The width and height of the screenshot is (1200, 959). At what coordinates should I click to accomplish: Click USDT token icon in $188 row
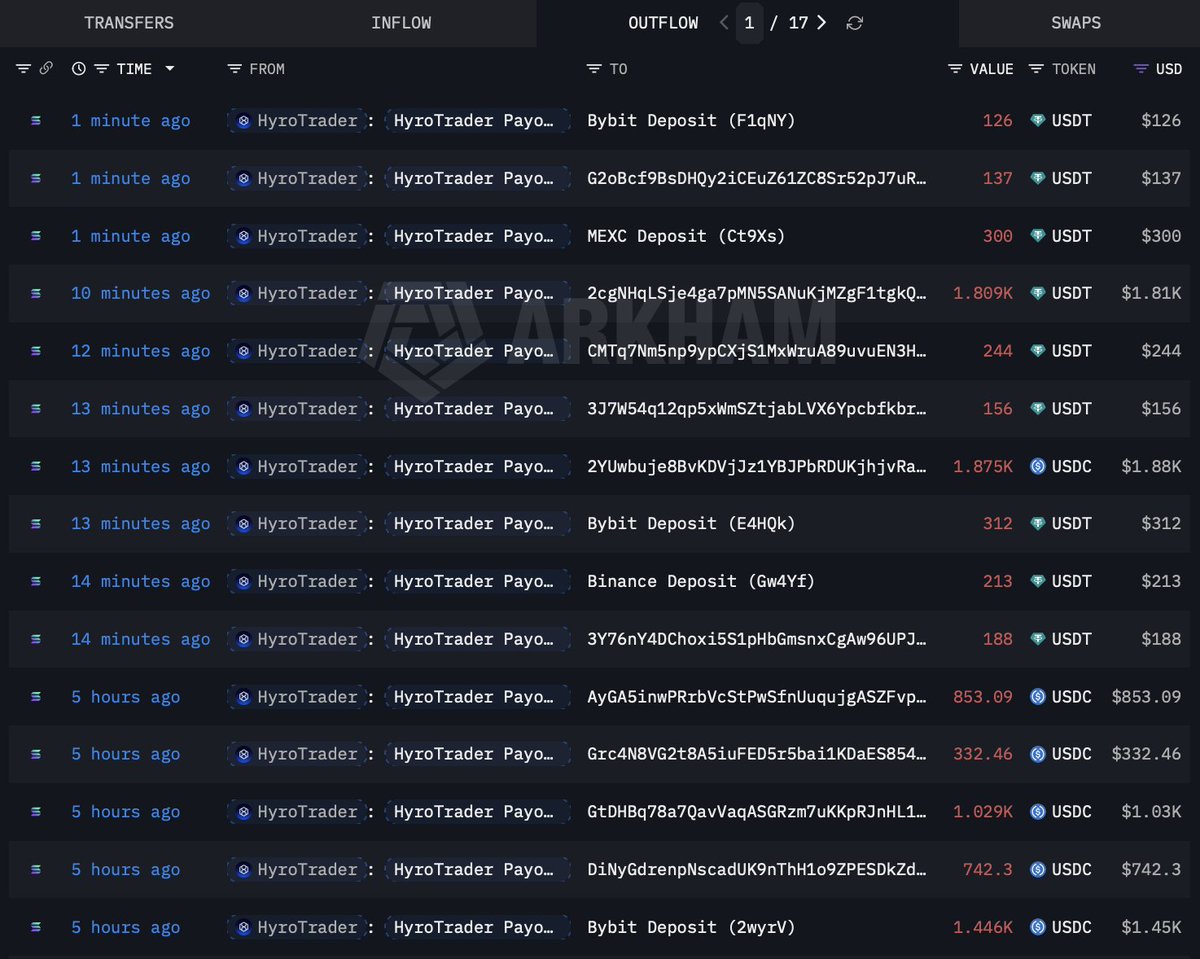pyautogui.click(x=1037, y=640)
